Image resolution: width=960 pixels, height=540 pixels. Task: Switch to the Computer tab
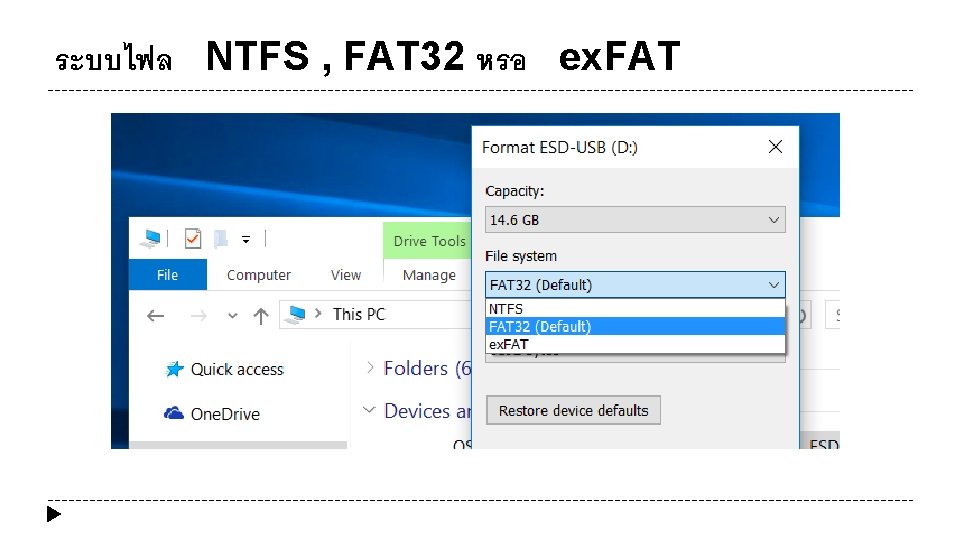coord(259,275)
